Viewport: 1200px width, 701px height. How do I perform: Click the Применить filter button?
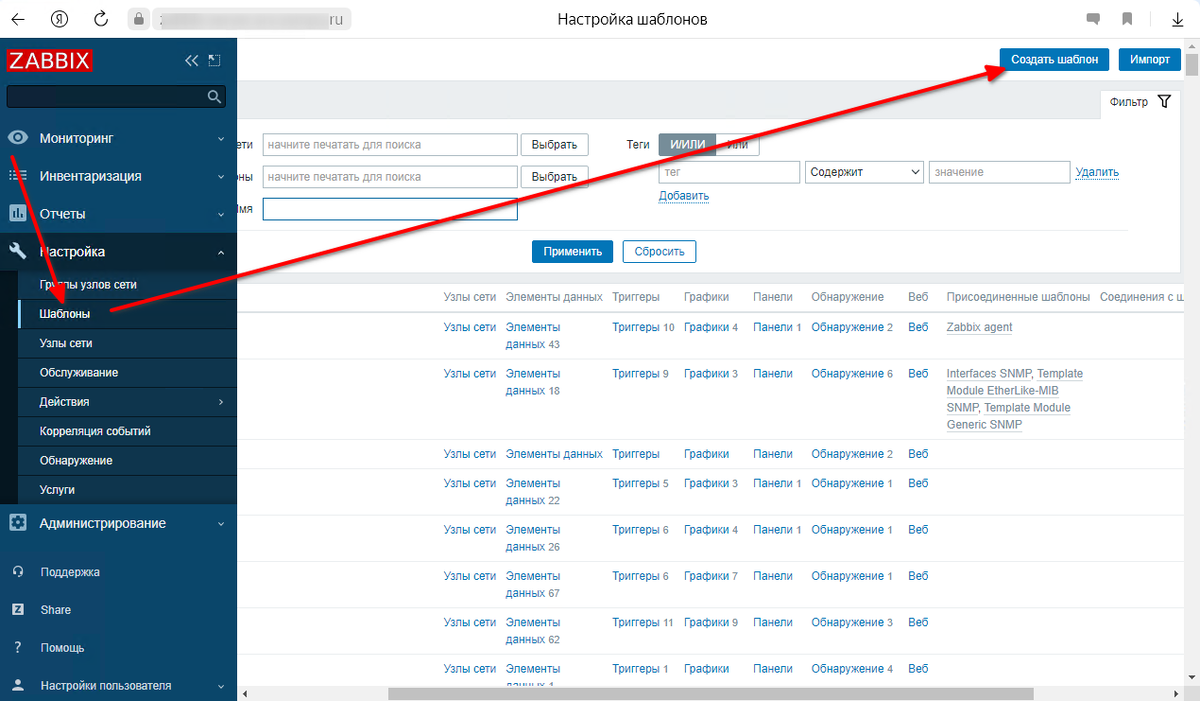point(572,251)
